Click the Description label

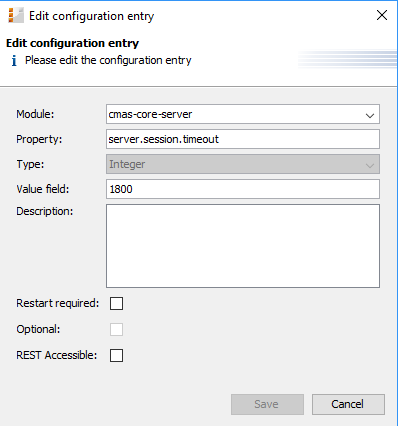pos(45,211)
